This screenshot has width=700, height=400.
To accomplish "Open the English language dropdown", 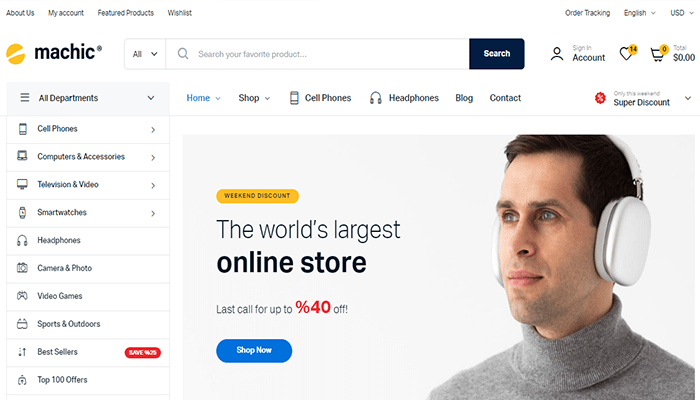I will pos(639,13).
